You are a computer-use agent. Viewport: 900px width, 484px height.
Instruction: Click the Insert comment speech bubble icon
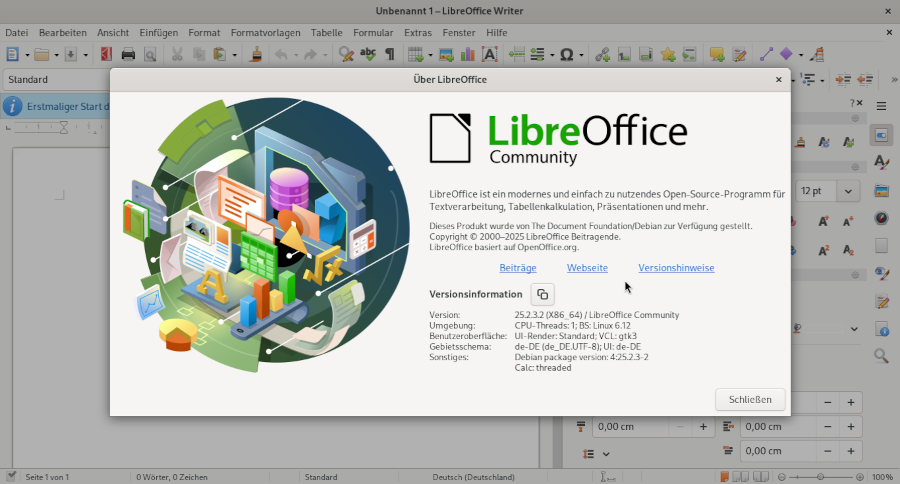point(716,55)
